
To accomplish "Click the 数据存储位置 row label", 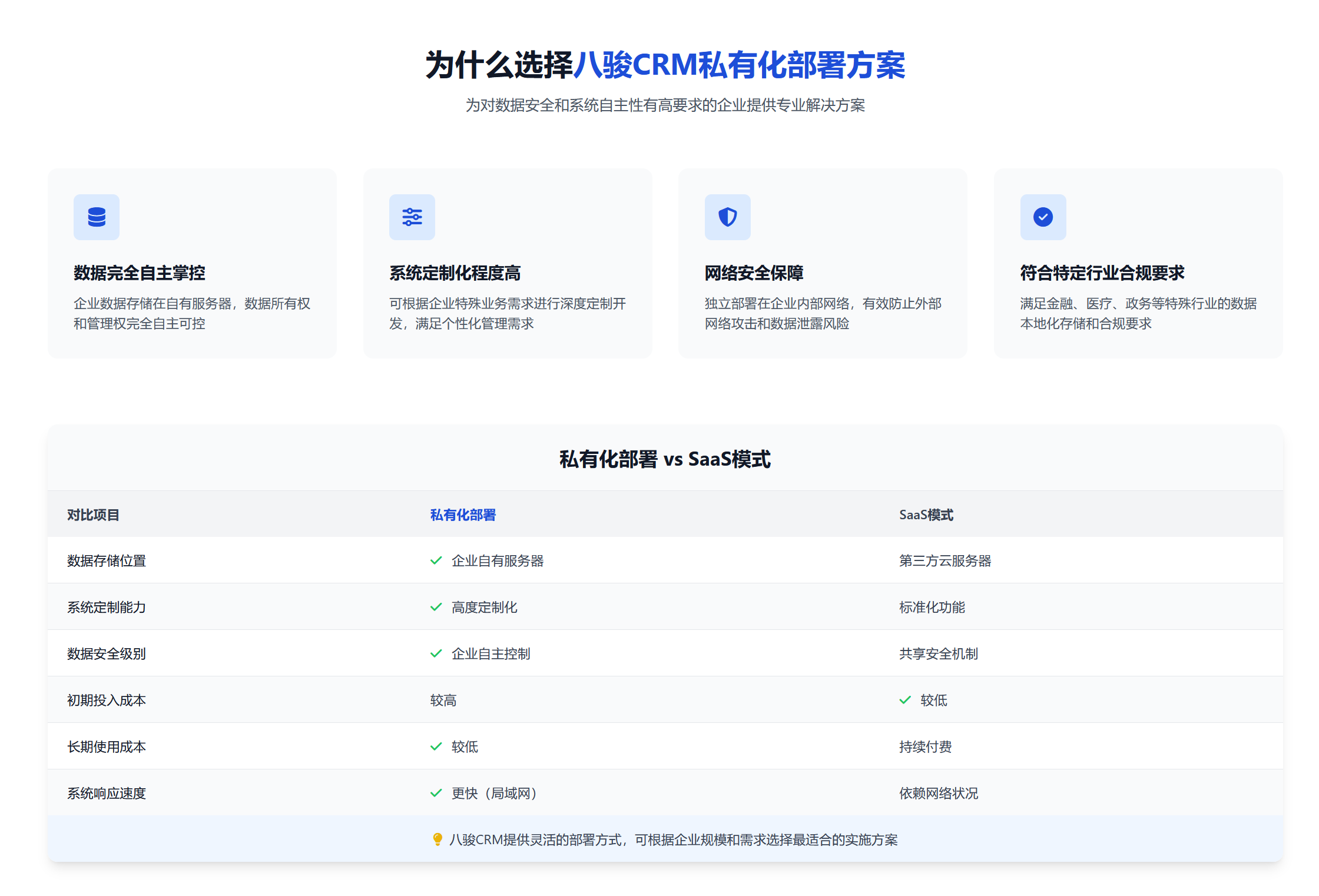I will tap(107, 560).
